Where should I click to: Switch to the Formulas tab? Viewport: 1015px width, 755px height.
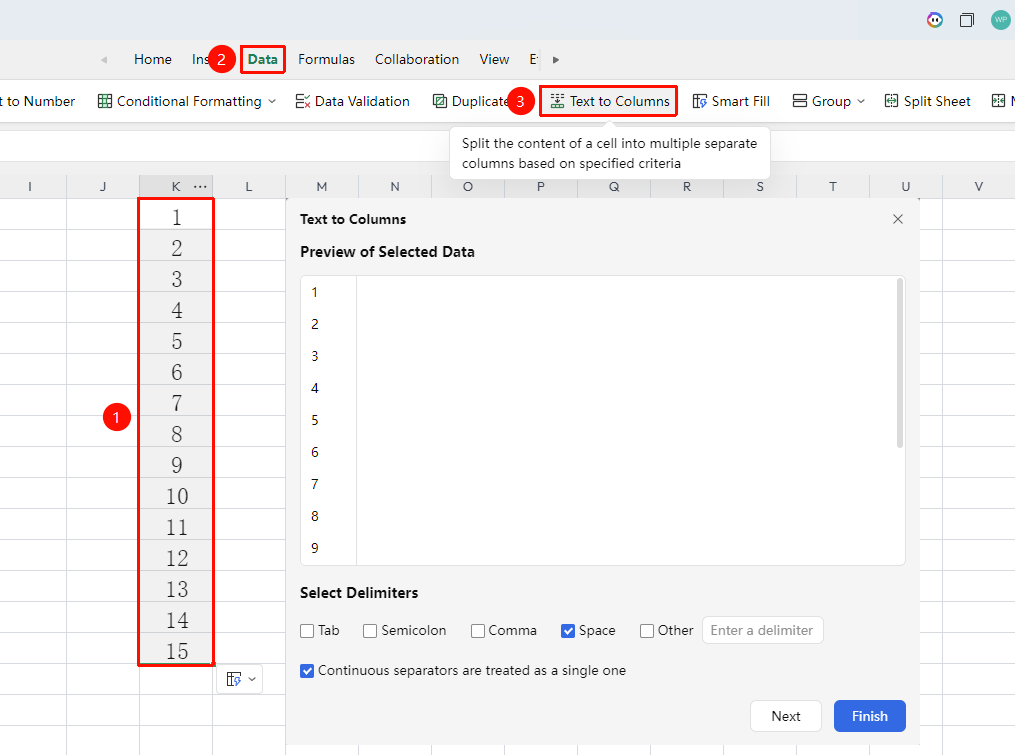click(326, 60)
